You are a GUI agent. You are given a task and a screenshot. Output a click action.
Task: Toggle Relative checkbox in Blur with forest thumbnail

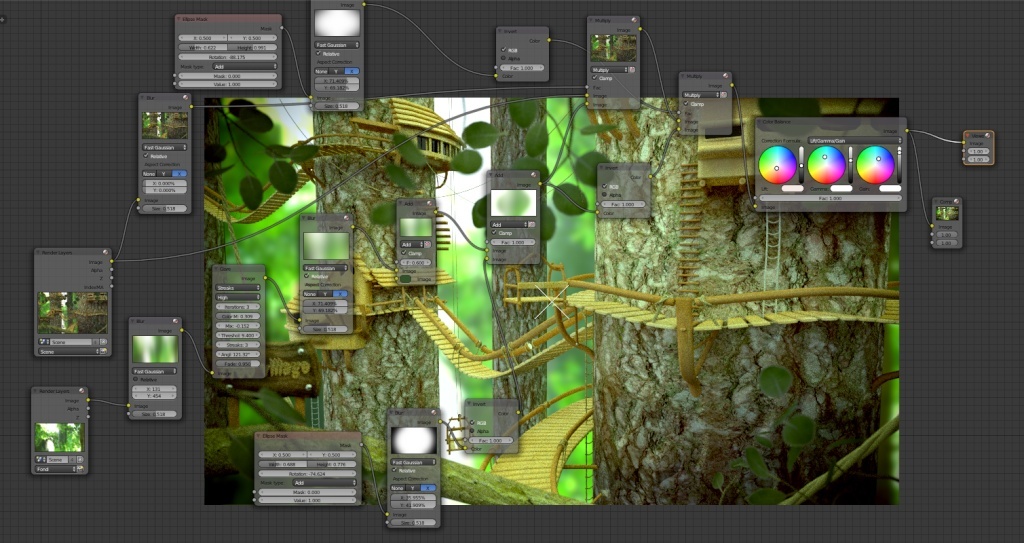(x=146, y=156)
